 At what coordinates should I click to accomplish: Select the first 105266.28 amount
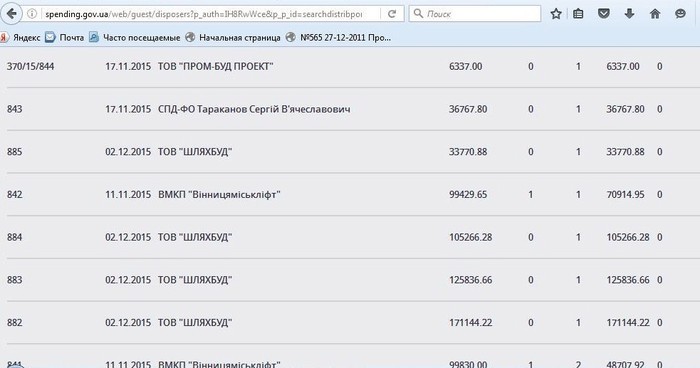coord(471,237)
